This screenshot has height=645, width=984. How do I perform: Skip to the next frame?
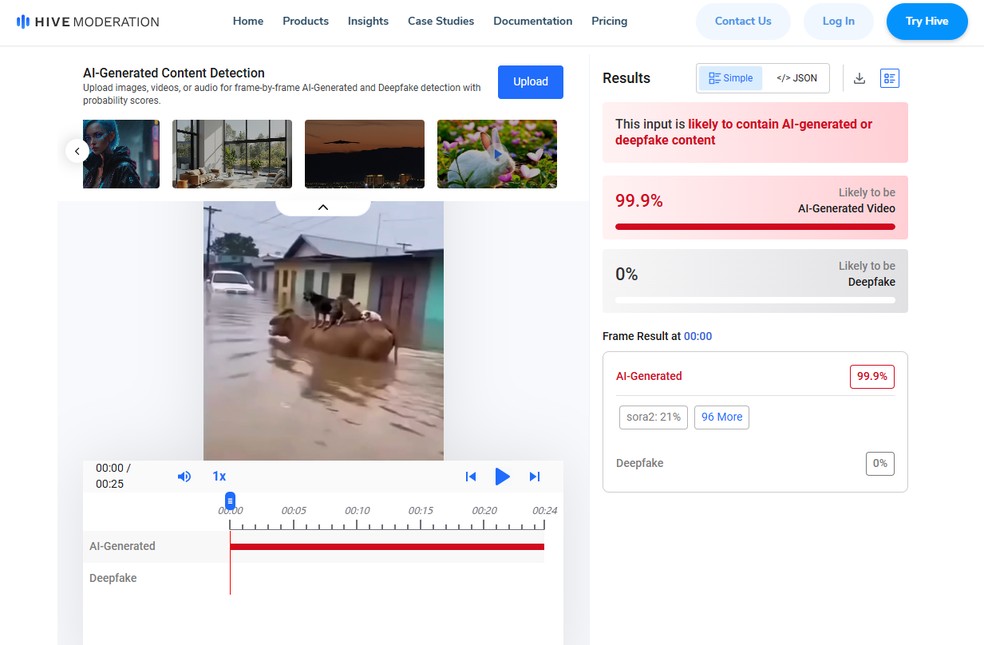click(x=534, y=477)
